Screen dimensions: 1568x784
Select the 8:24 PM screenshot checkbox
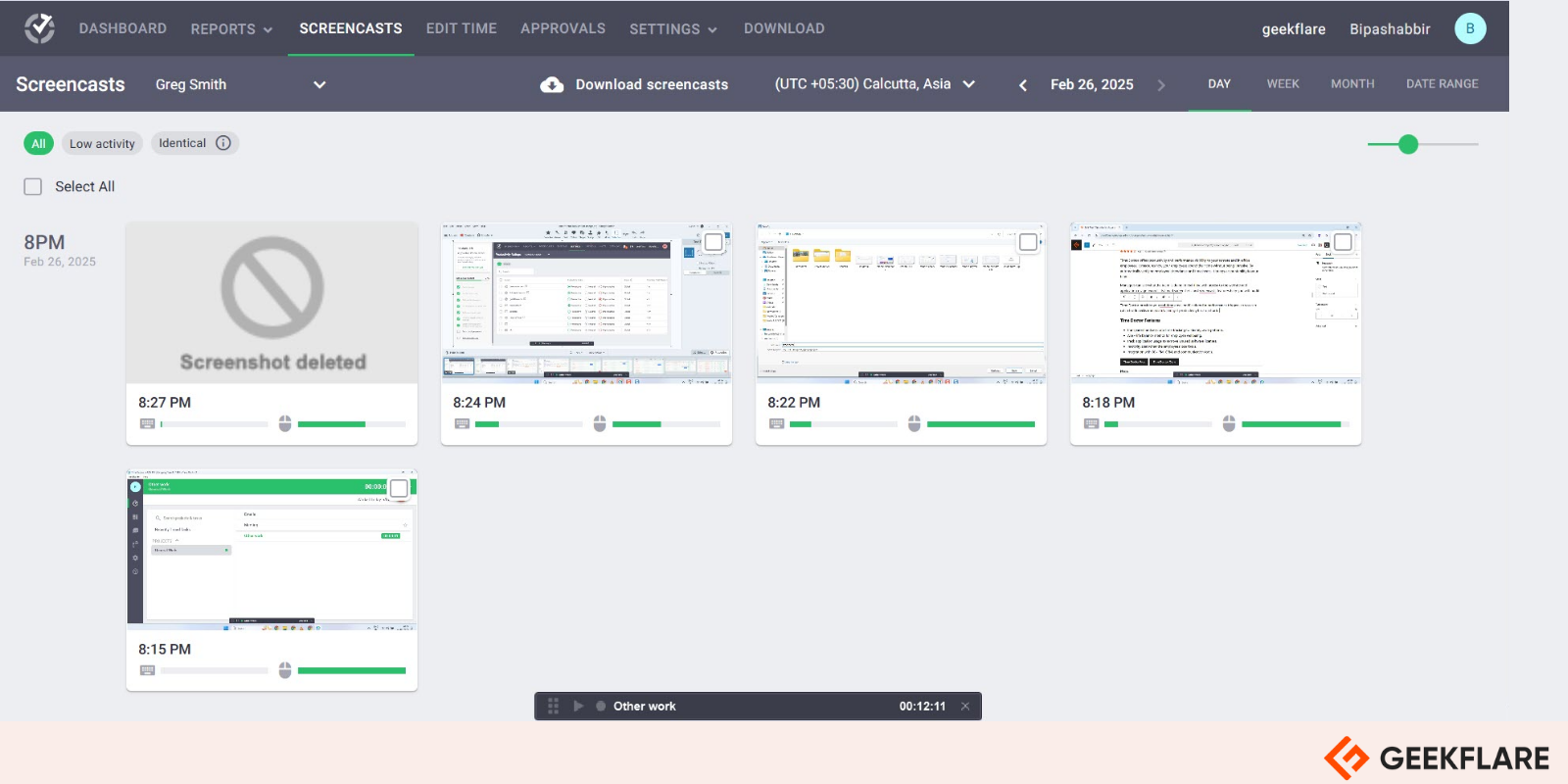(714, 241)
